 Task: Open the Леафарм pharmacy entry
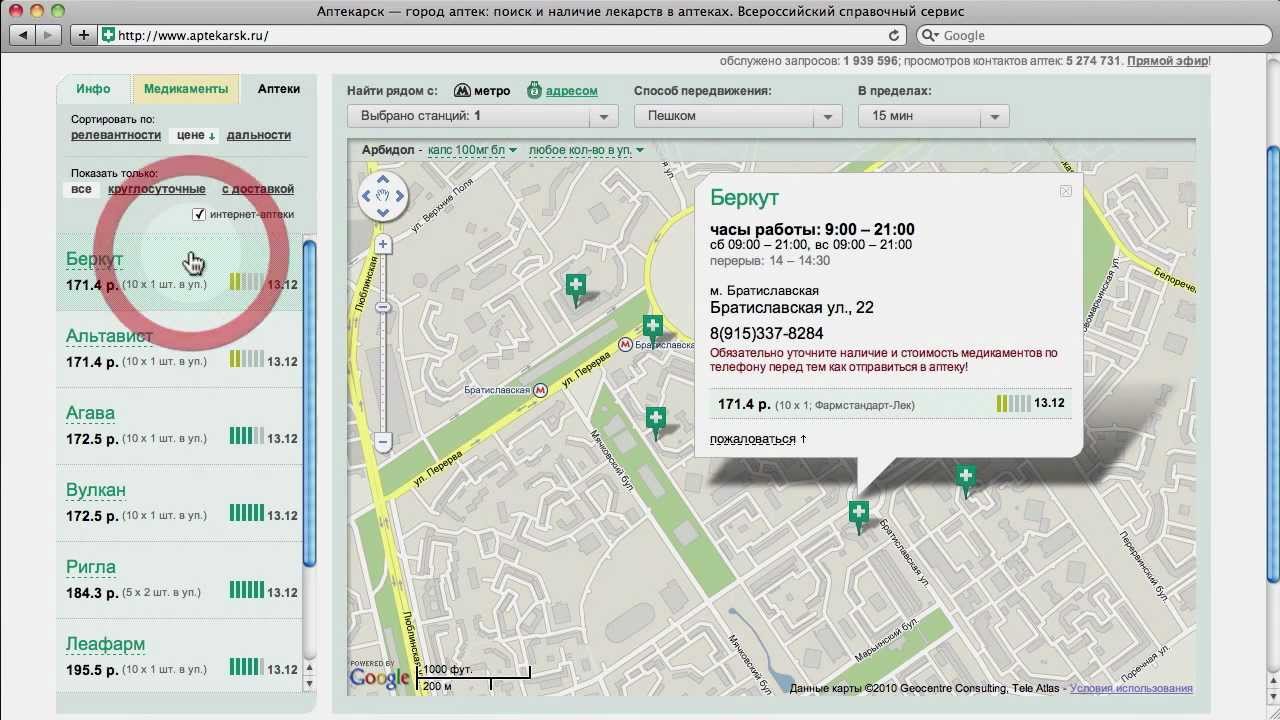(x=106, y=644)
